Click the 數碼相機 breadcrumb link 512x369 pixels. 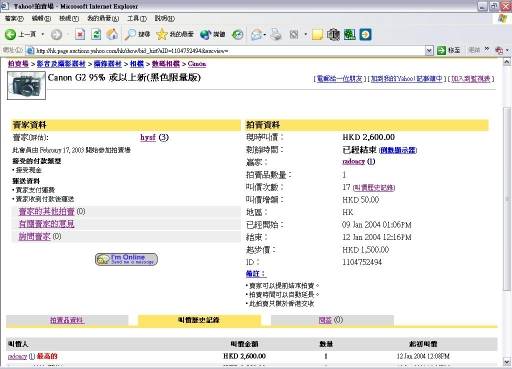166,64
